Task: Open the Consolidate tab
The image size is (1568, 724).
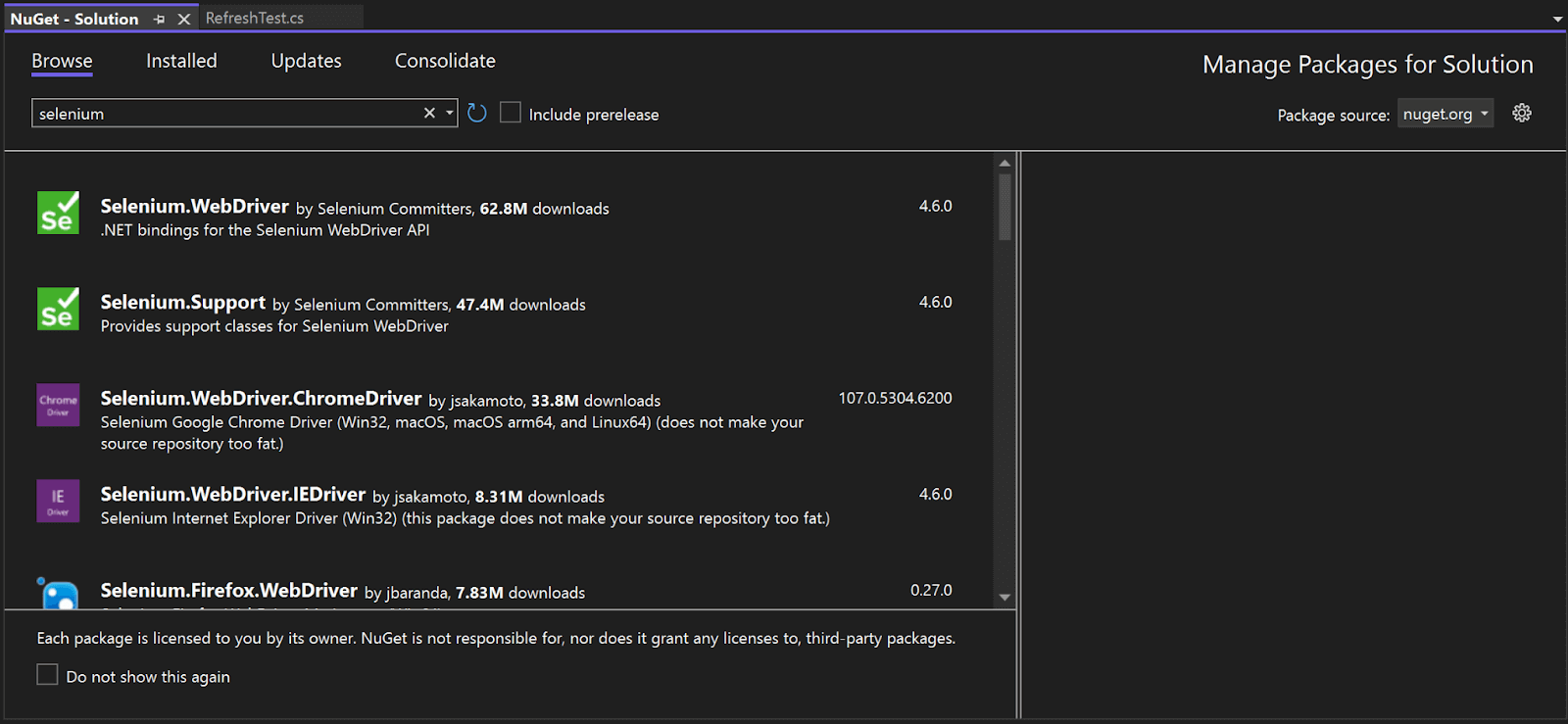Action: click(445, 61)
